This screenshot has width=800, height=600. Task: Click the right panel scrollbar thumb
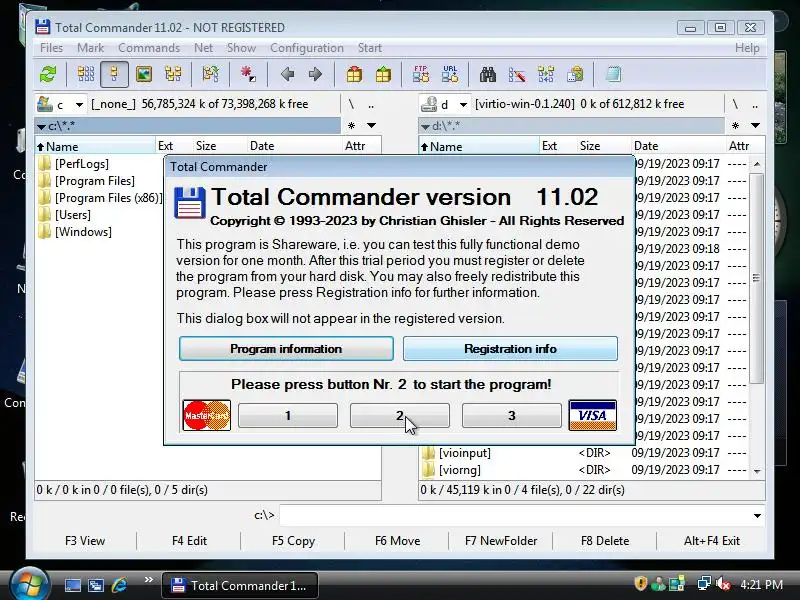pos(757,278)
